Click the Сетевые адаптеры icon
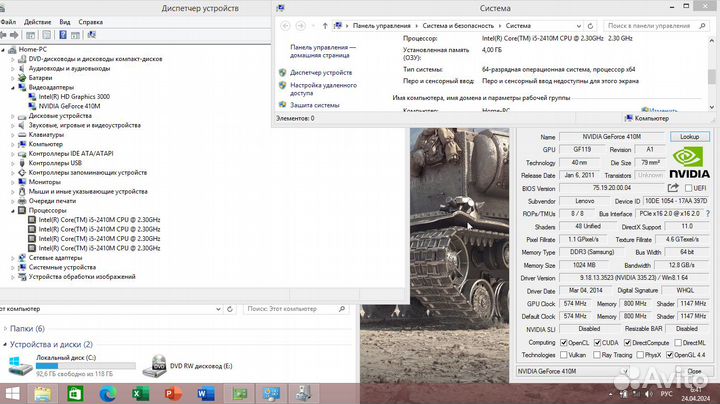The height and width of the screenshot is (404, 720). pyautogui.click(x=22, y=258)
